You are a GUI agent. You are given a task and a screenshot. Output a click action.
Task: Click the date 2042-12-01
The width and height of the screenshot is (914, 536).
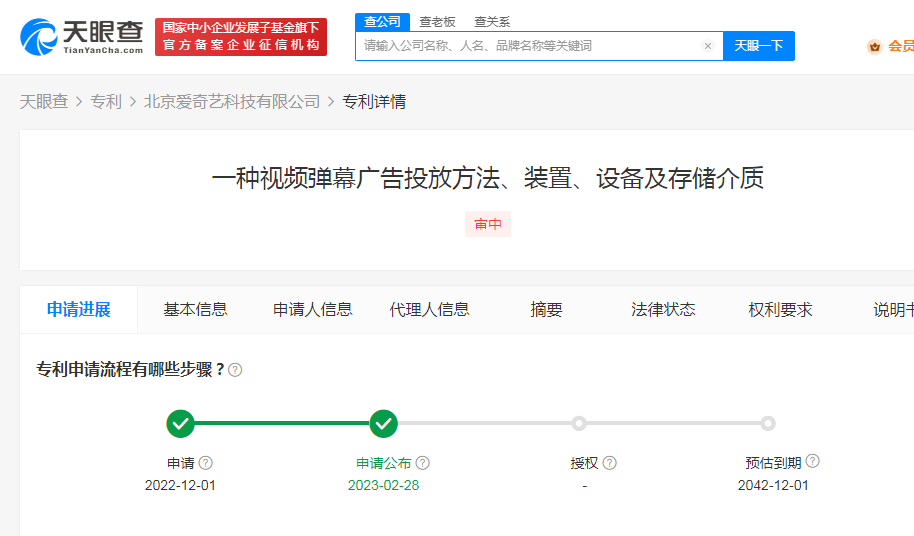point(773,485)
